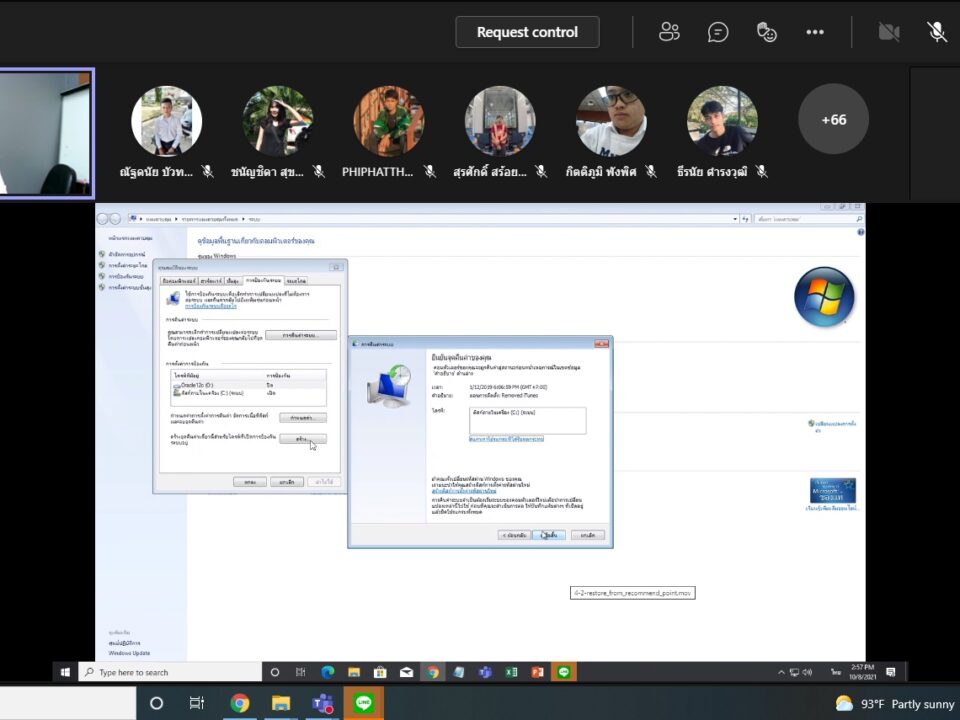Open Chrome on bottom local taskbar
This screenshot has width=960, height=720.
(x=239, y=703)
